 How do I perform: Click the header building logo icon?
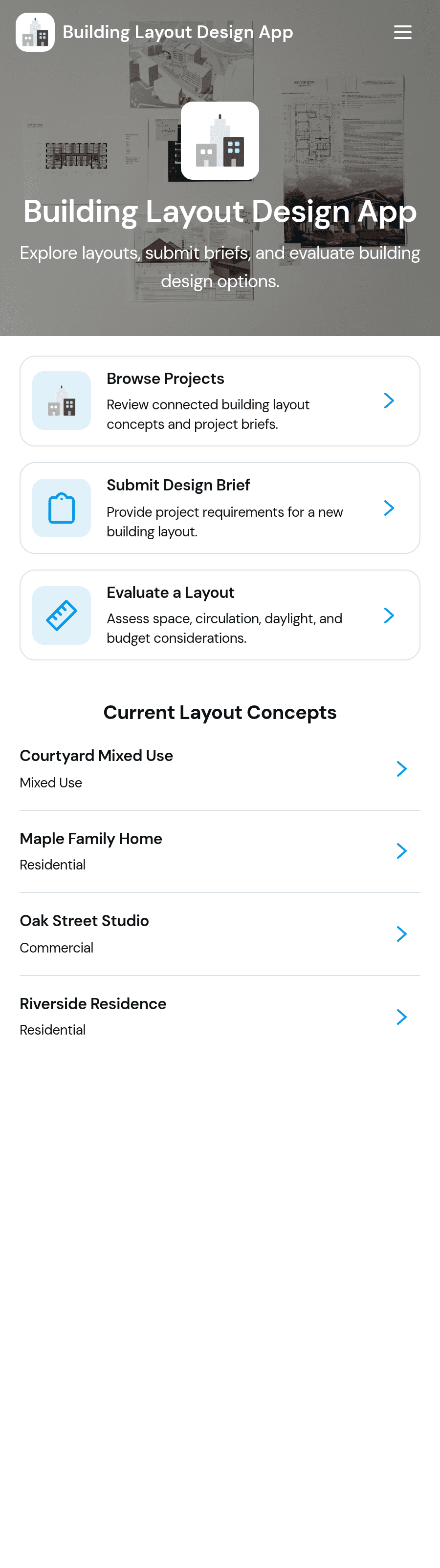pos(35,32)
